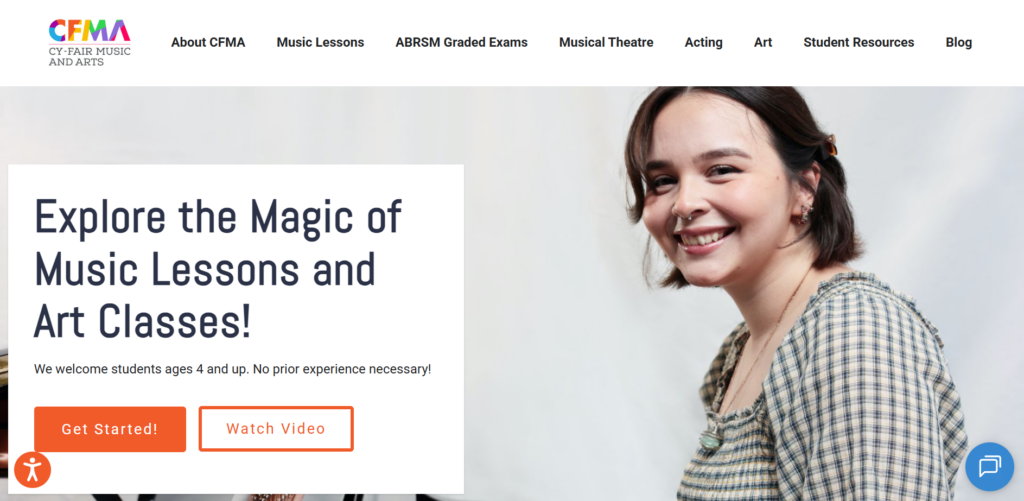Click the colorful CFMA lettering in logo

click(89, 31)
